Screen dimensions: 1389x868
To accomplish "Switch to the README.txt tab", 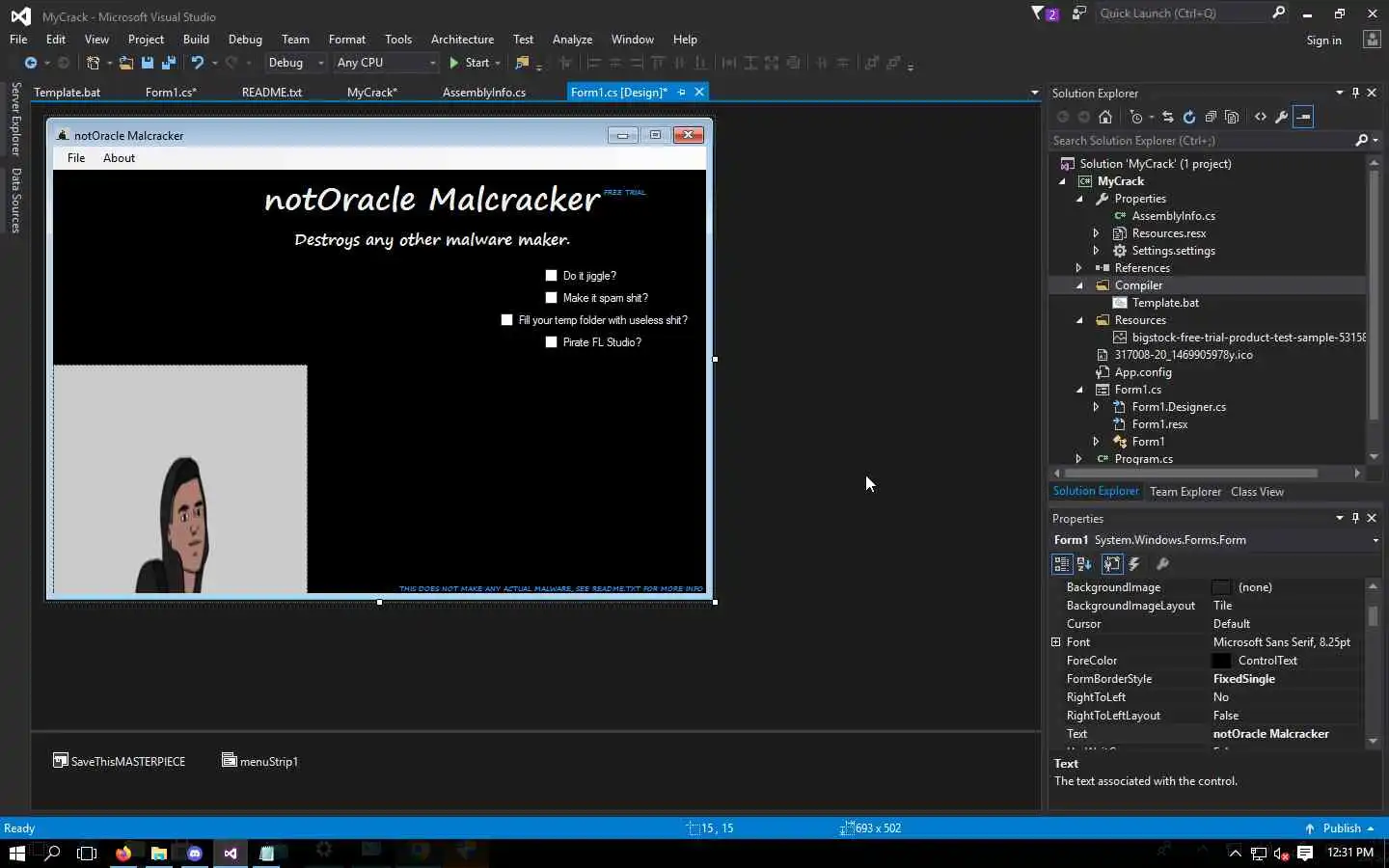I will point(272,93).
